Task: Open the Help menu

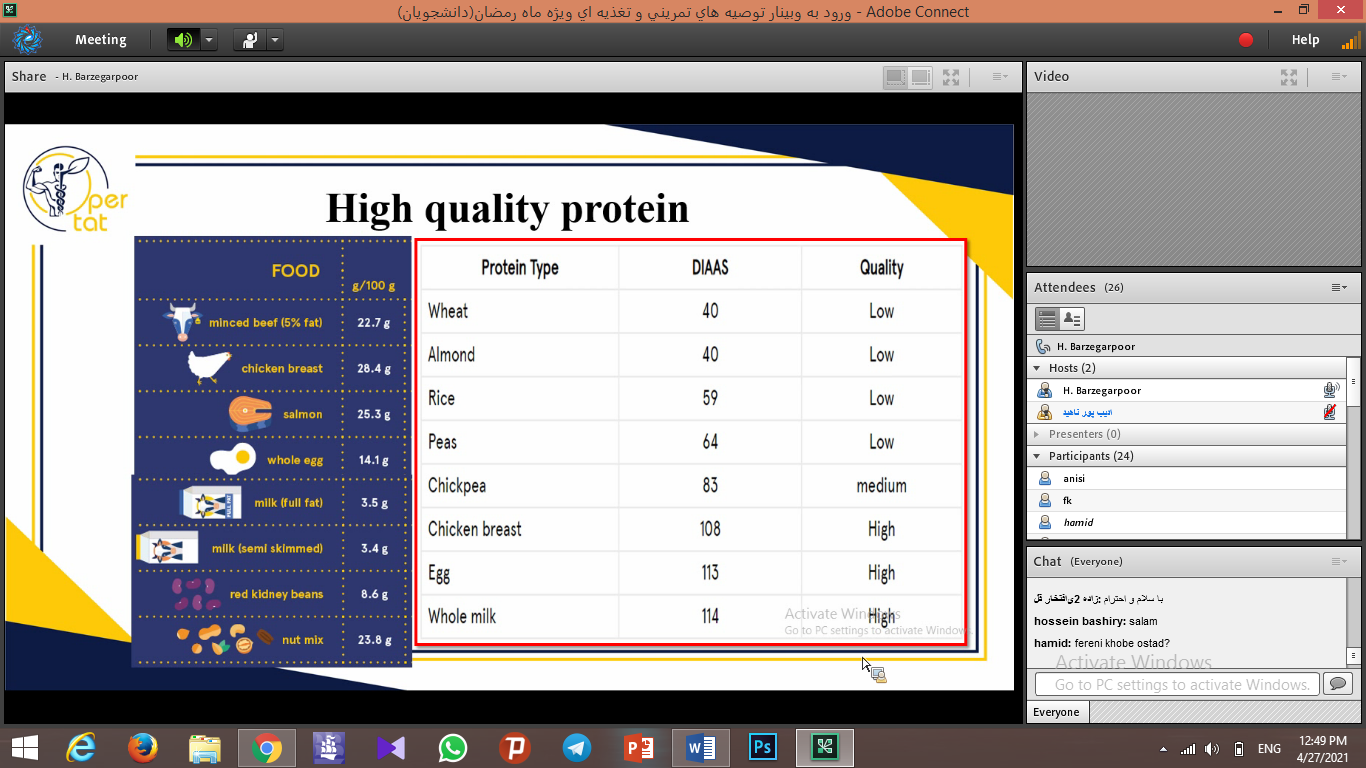Action: 1305,40
